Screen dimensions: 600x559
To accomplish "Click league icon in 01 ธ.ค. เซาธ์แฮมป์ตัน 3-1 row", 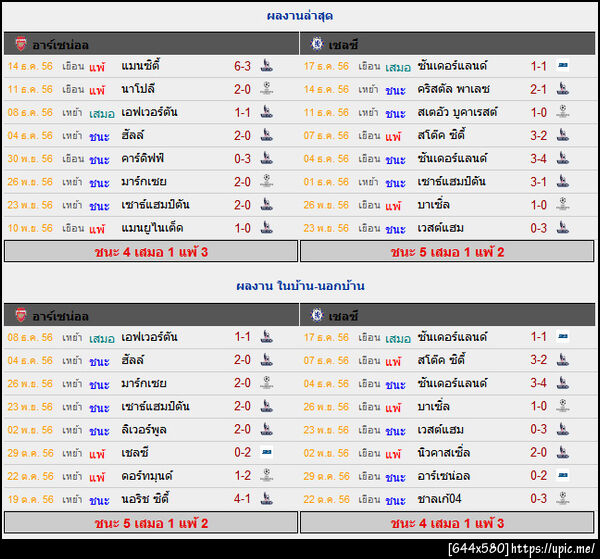I will (x=562, y=181).
